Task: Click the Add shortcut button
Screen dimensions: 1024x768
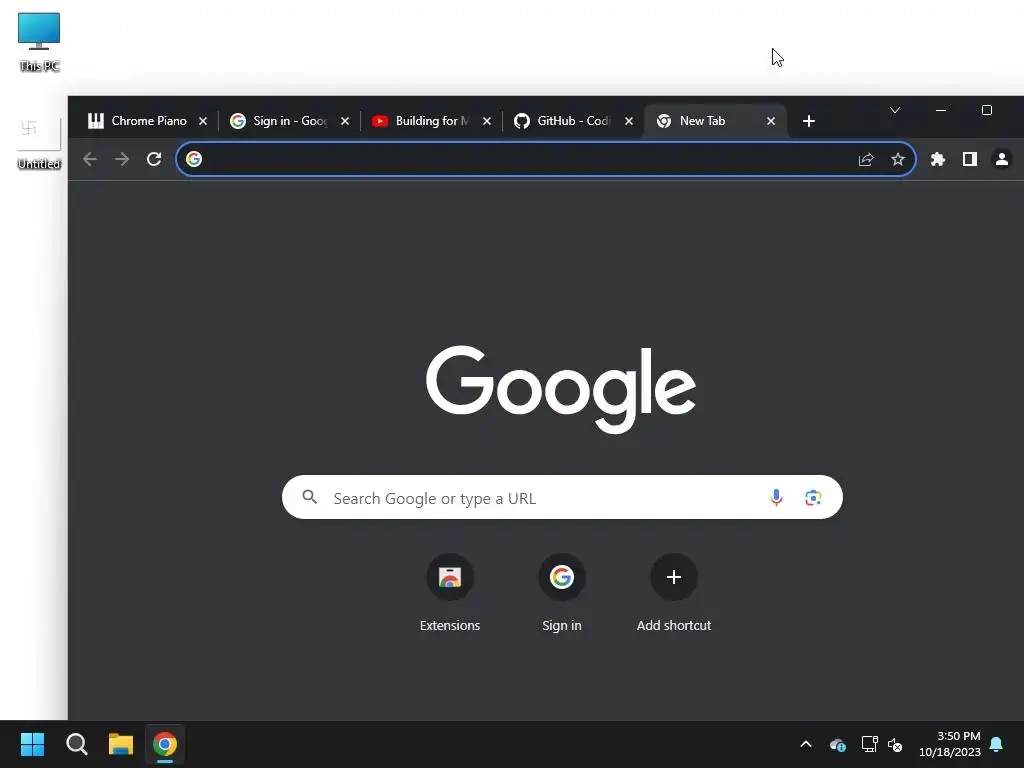Action: point(674,594)
